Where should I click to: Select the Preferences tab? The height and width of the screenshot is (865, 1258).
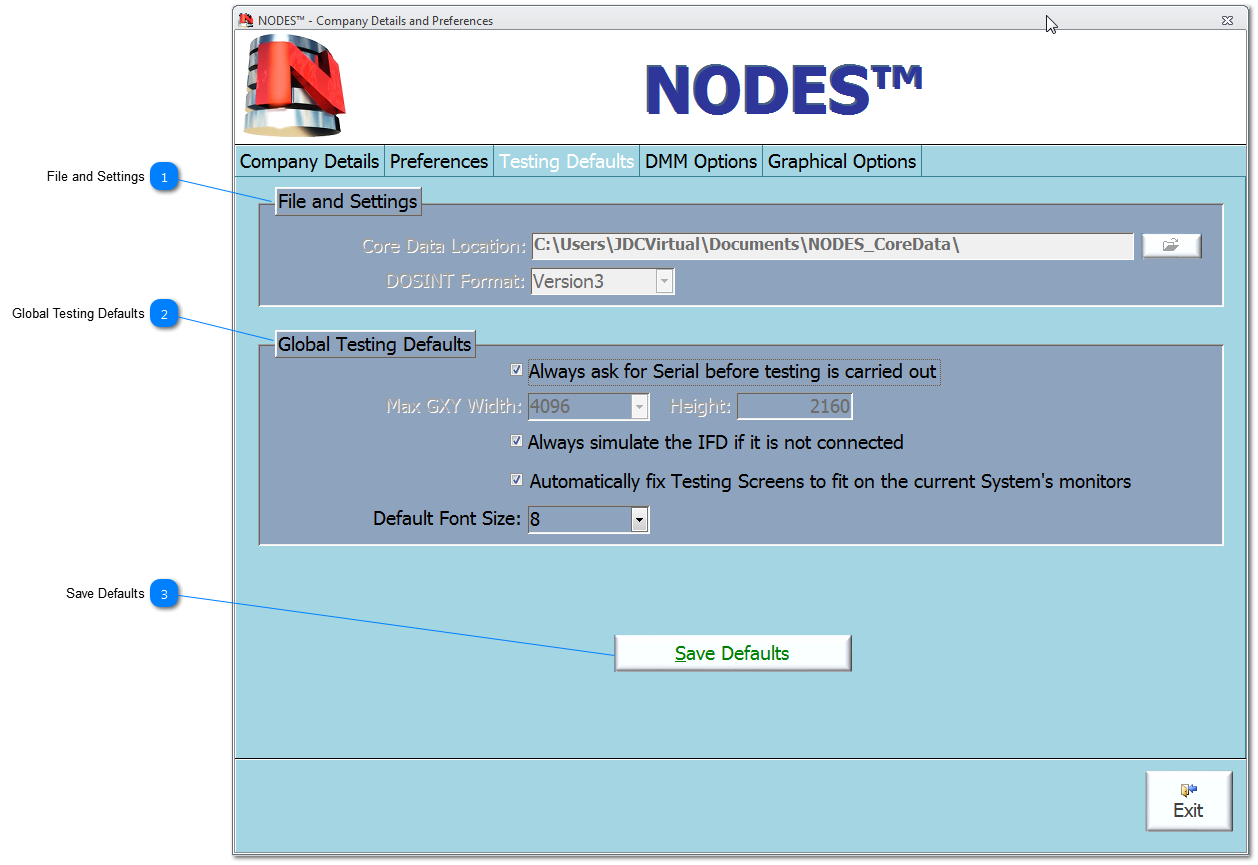pos(439,161)
